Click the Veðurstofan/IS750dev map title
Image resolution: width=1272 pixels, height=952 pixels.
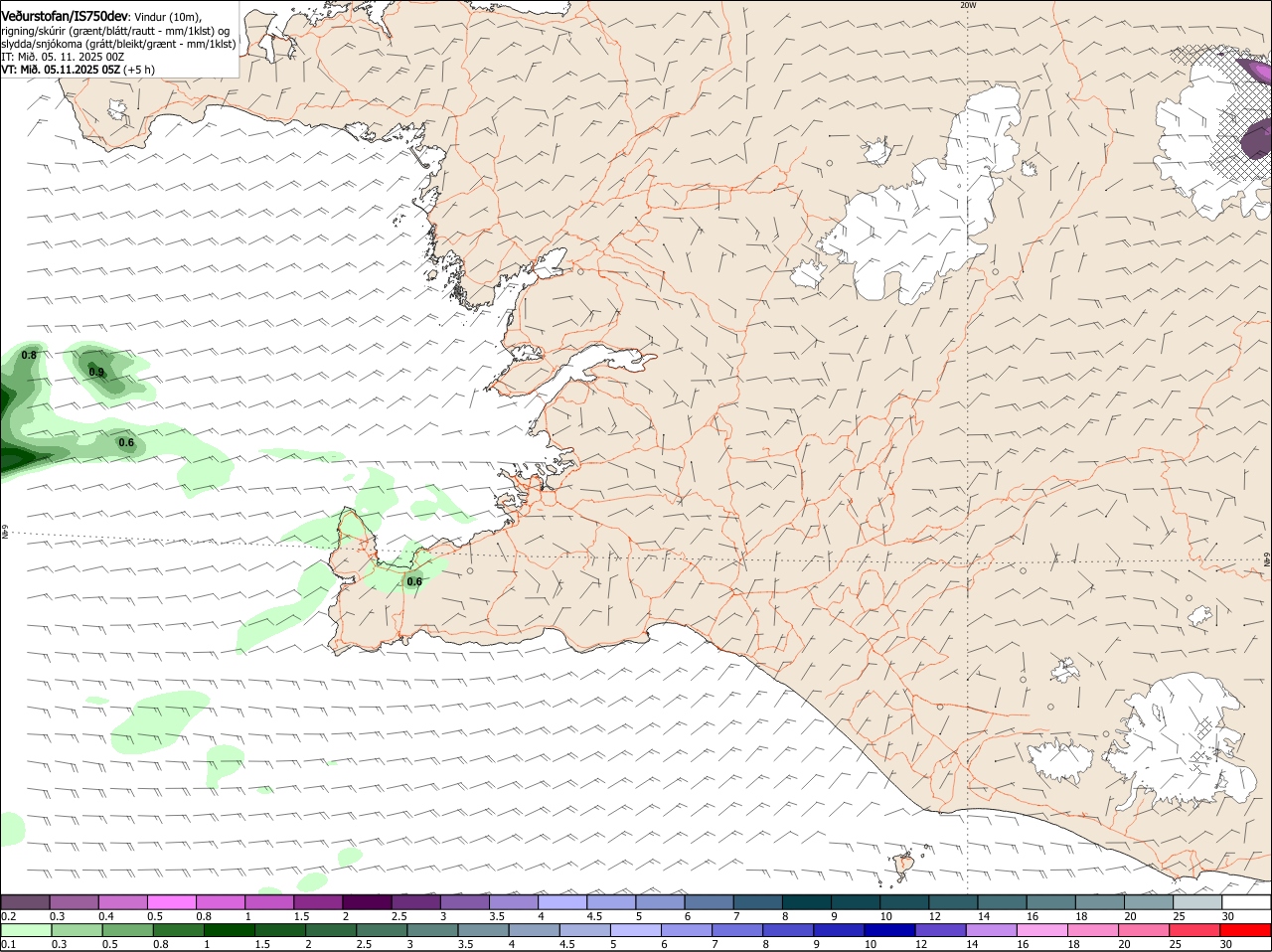pos(65,16)
